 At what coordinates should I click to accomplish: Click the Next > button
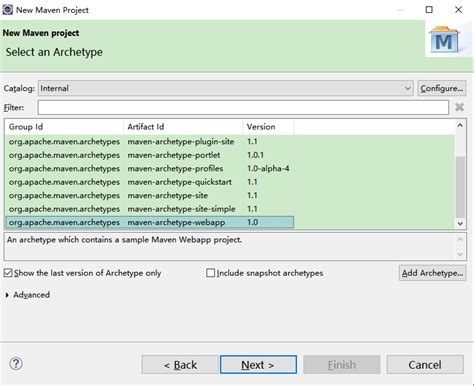pos(258,364)
